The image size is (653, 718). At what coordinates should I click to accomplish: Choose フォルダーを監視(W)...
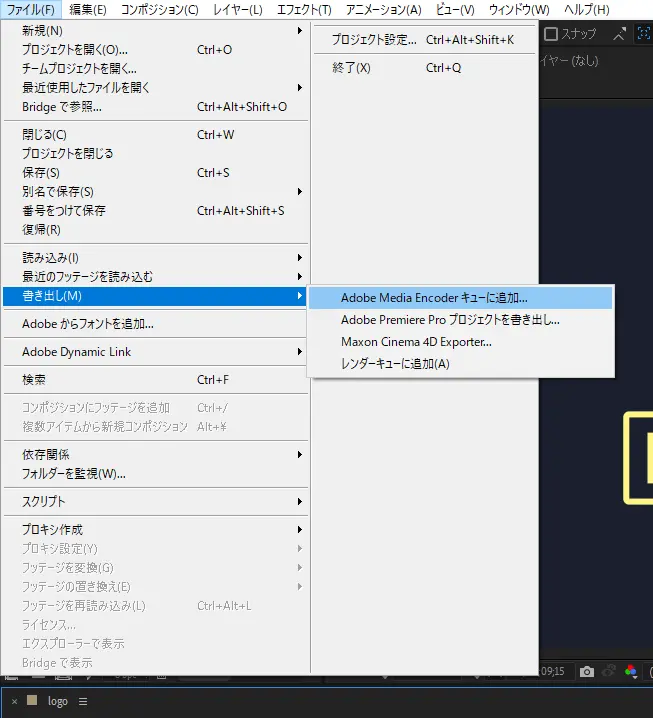(x=156, y=473)
